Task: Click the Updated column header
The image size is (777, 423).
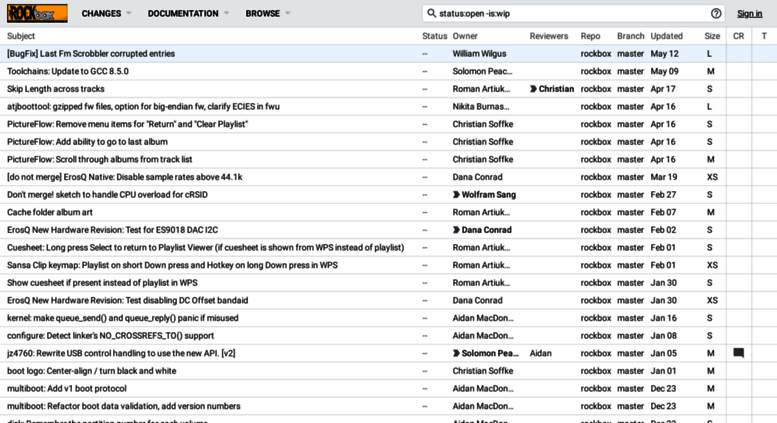Action: click(666, 36)
